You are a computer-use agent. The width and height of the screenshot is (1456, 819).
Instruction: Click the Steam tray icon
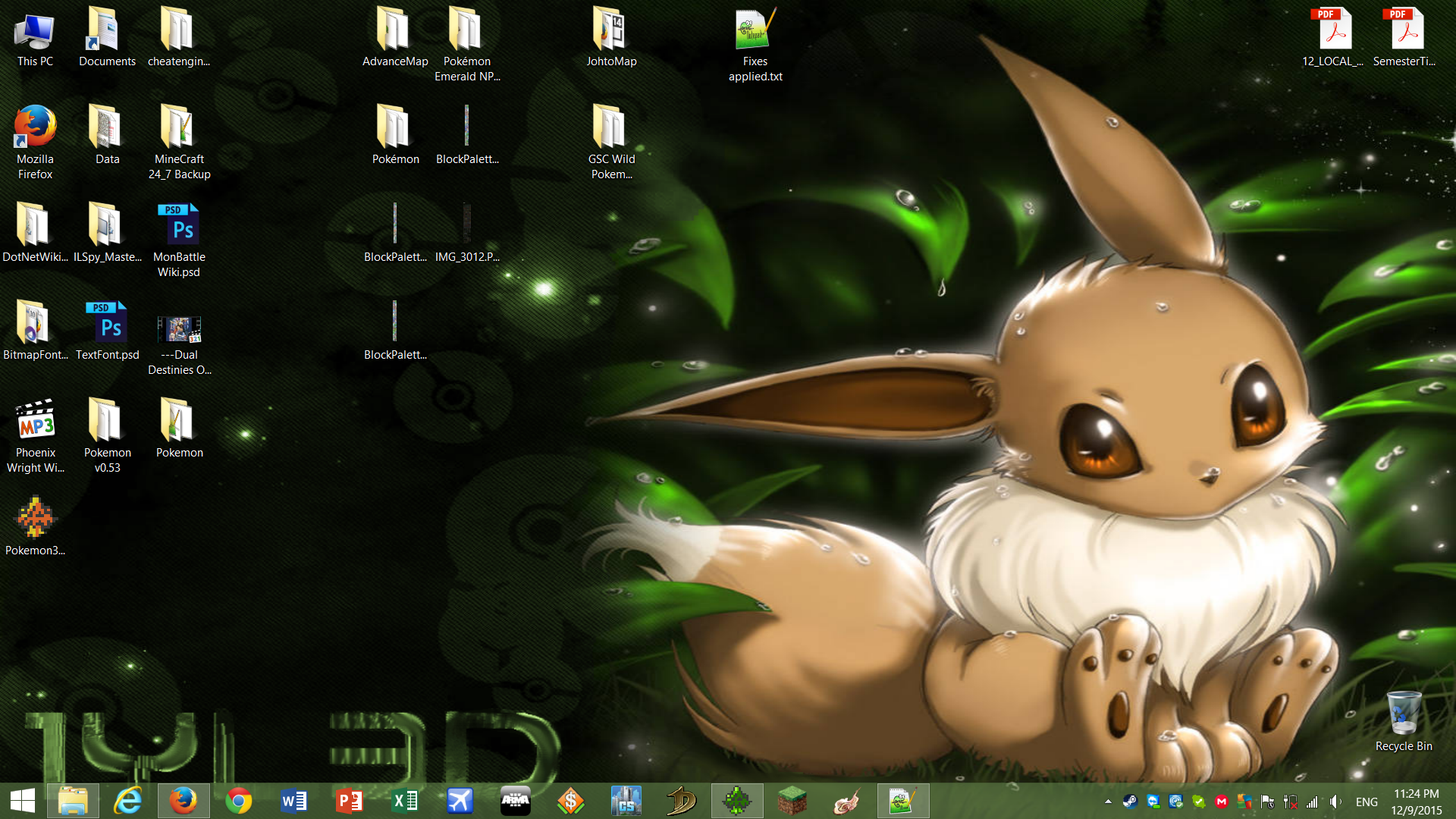pyautogui.click(x=1130, y=802)
